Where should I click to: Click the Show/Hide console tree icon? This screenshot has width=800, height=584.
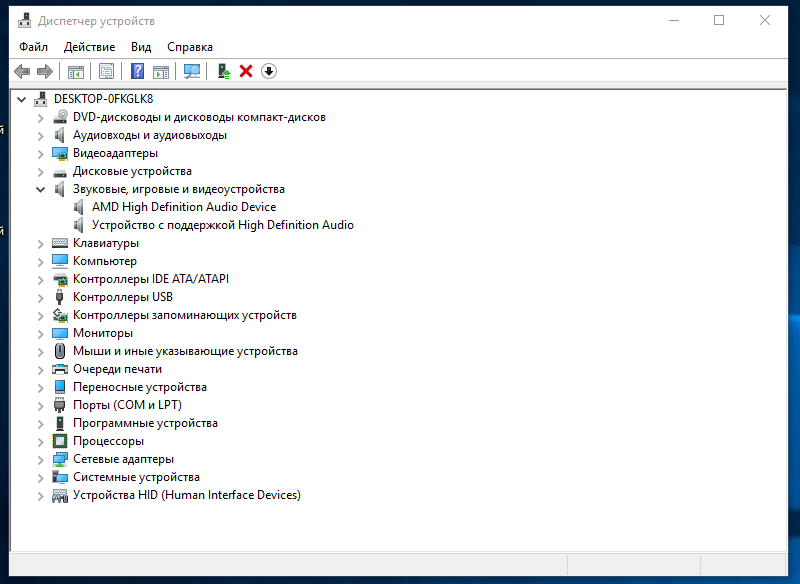[75, 71]
